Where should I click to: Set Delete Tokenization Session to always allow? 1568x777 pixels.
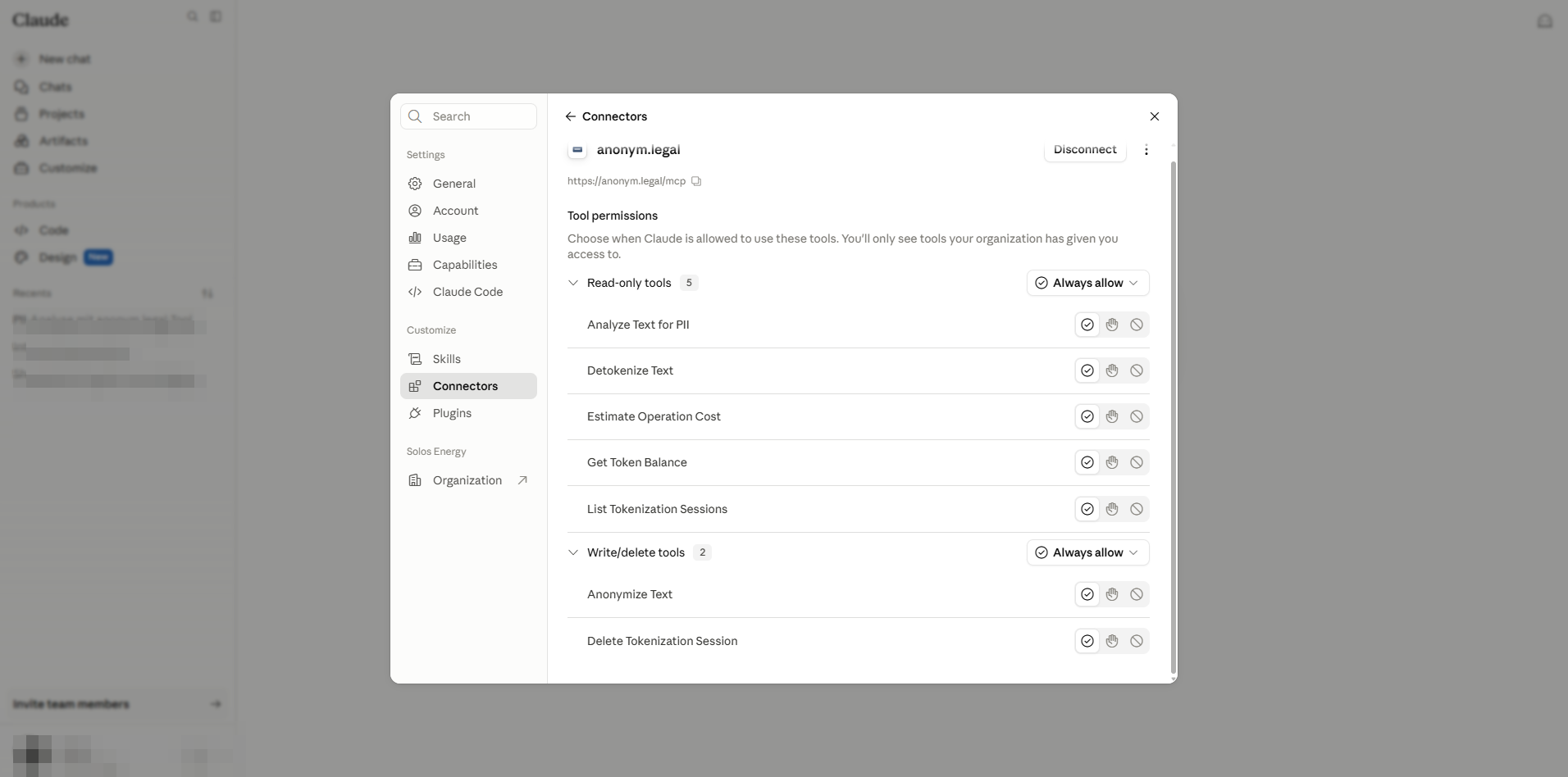1087,641
